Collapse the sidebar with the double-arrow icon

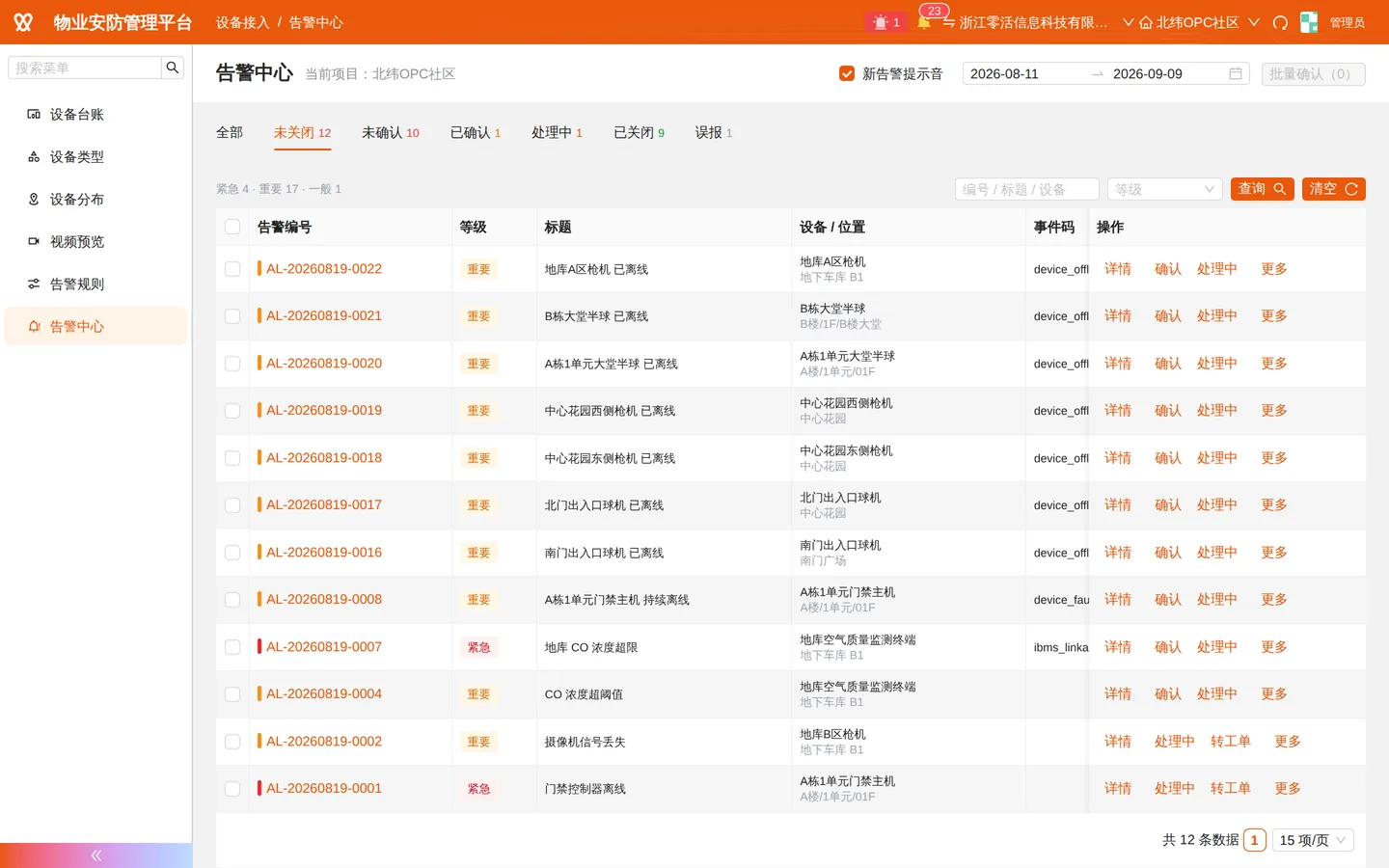(96, 855)
